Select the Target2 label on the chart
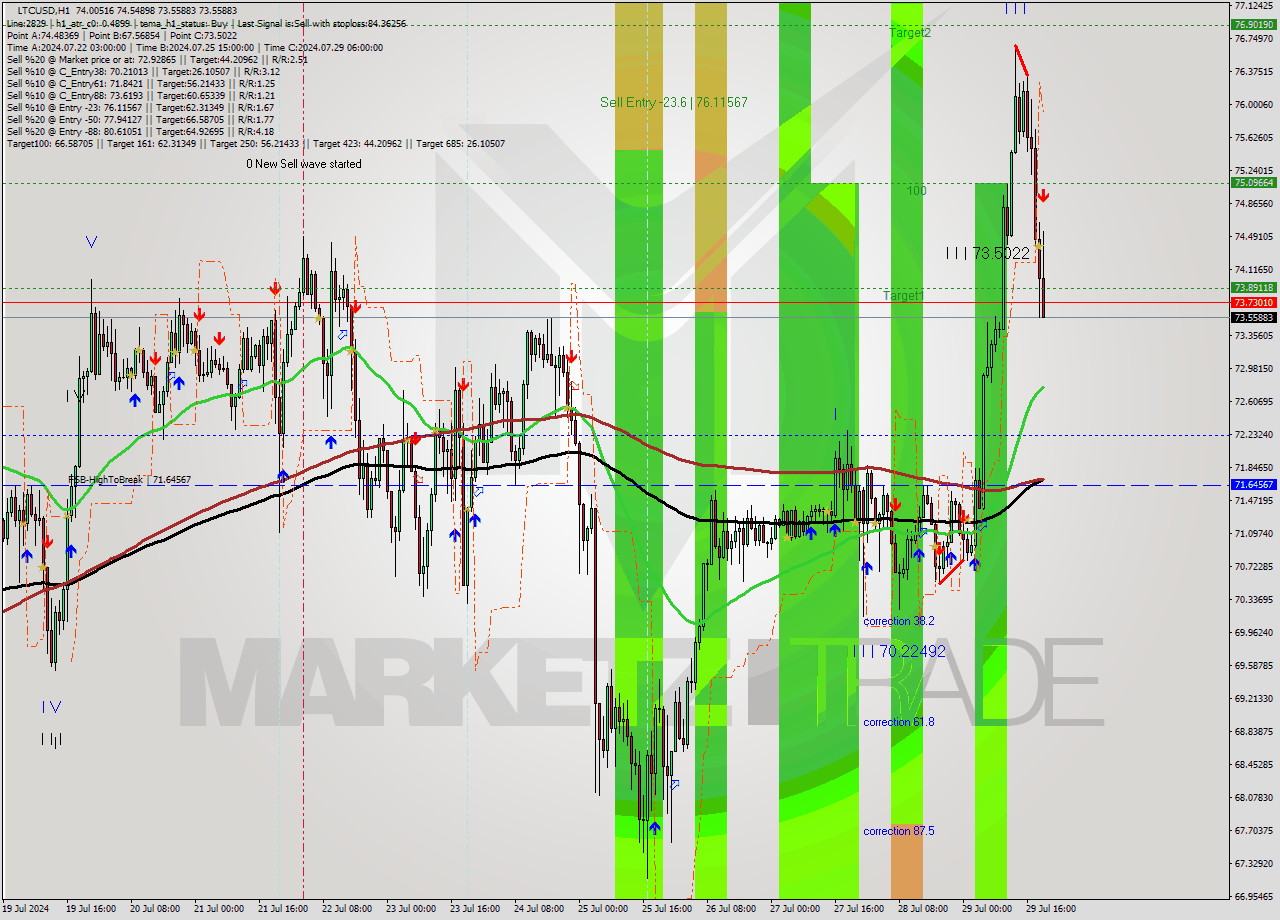 910,32
